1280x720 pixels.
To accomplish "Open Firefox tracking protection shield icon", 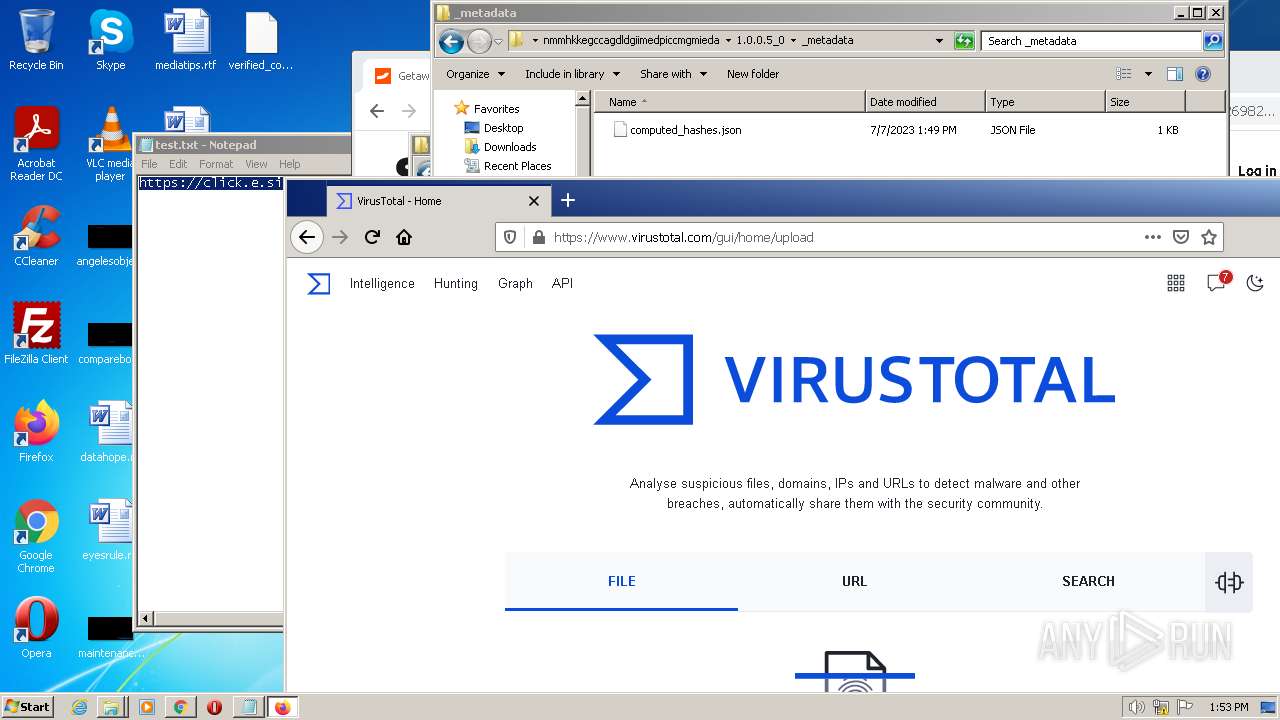I will pyautogui.click(x=510, y=237).
